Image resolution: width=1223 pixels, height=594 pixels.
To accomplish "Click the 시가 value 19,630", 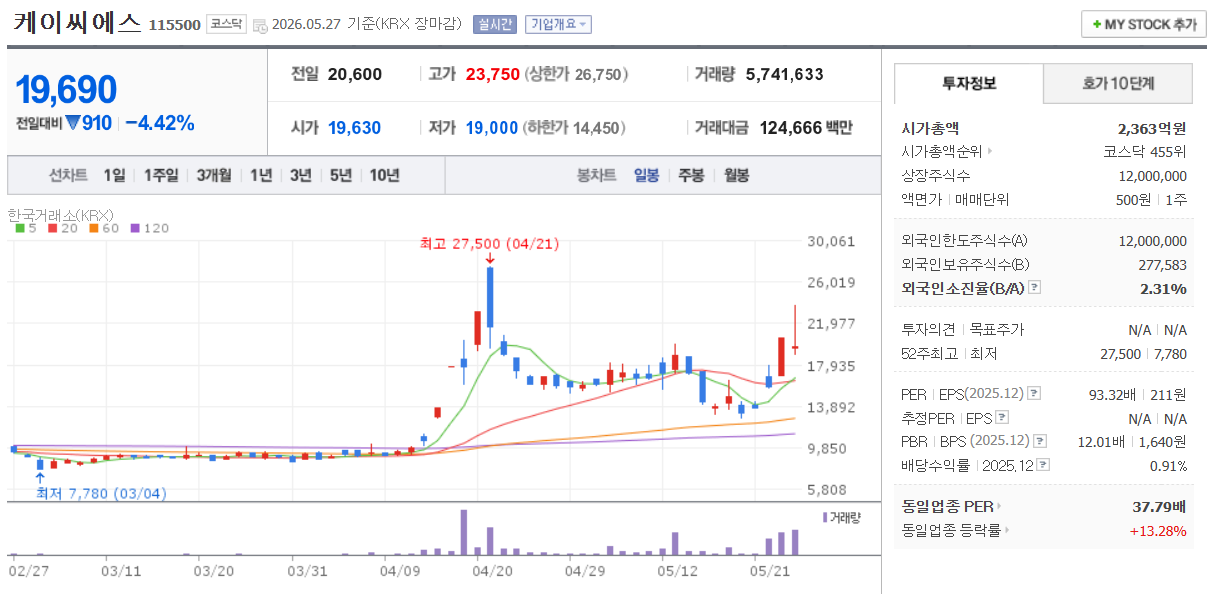I will [x=354, y=128].
